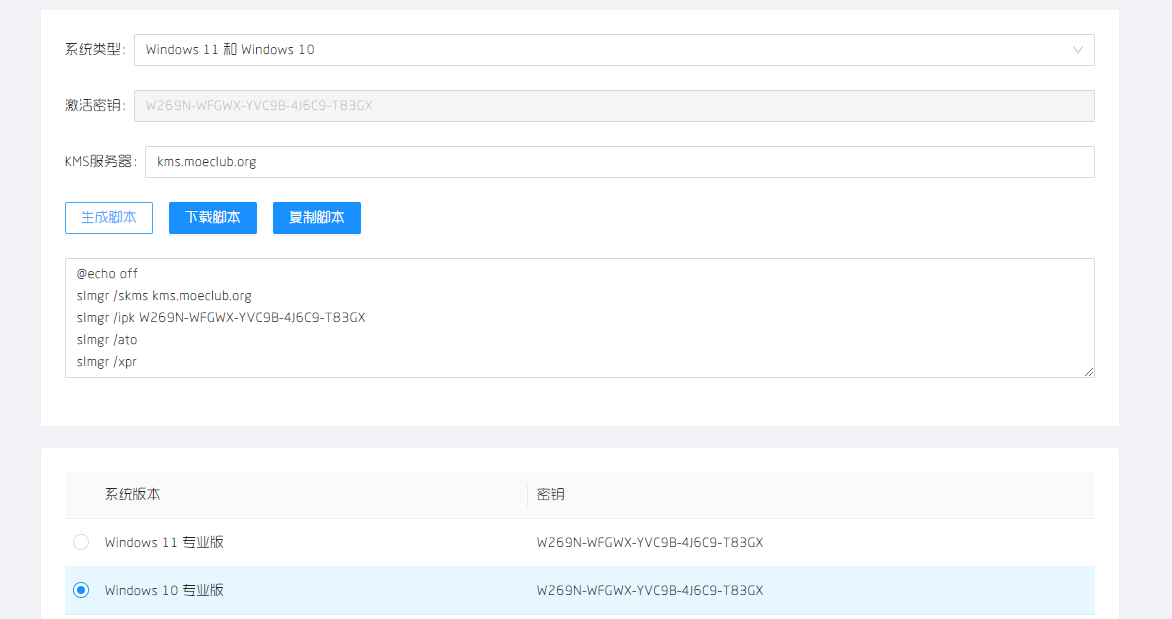The image size is (1172, 619).
Task: Click the 系统版本 column header
Action: click(132, 494)
